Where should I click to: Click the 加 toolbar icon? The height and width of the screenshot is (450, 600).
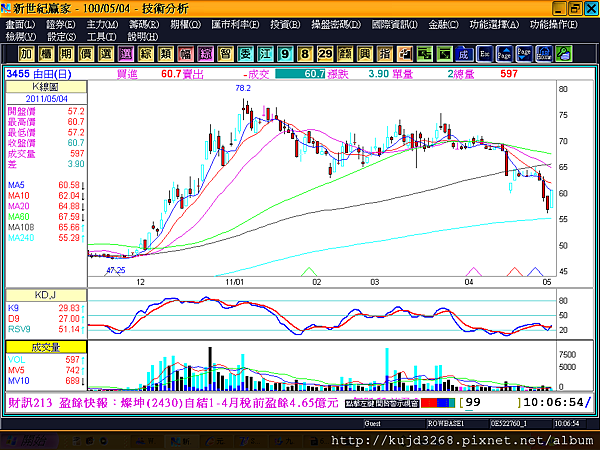click(26, 54)
